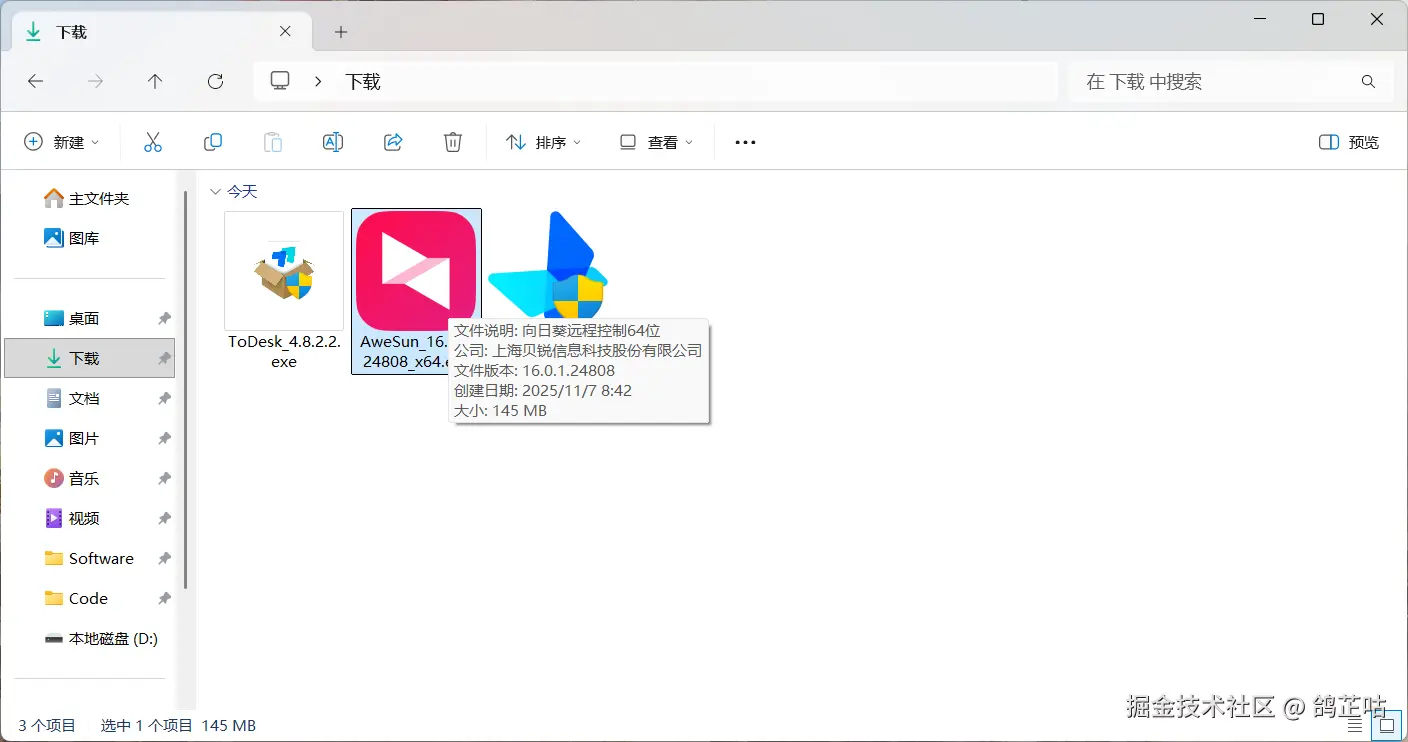Click the sidebar vertical scrollbar
This screenshot has height=742, width=1408.
186,390
